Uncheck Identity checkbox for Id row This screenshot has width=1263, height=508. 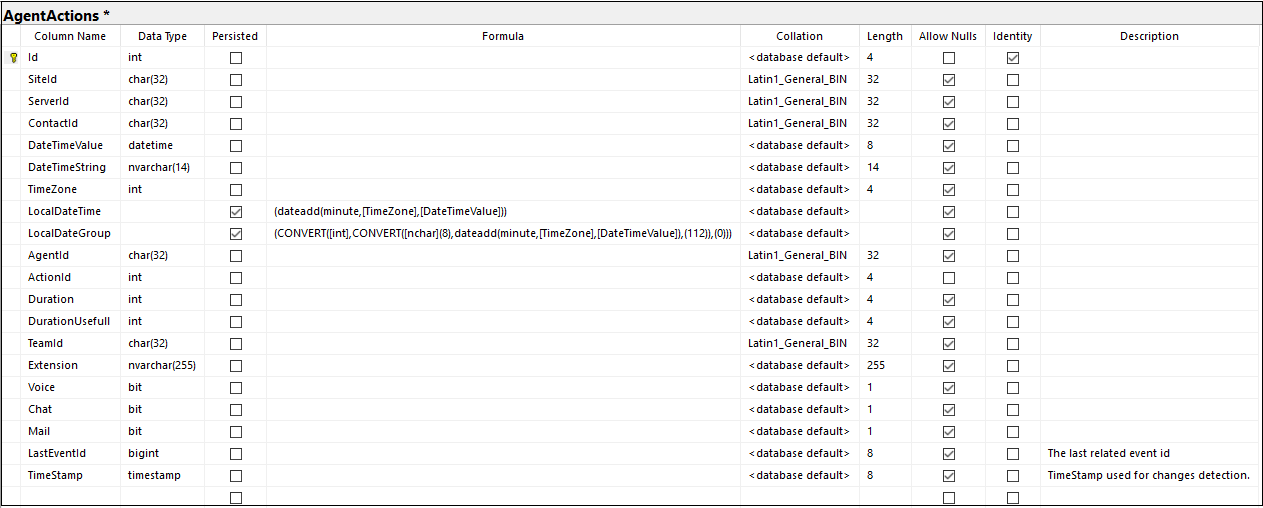pyautogui.click(x=1013, y=58)
